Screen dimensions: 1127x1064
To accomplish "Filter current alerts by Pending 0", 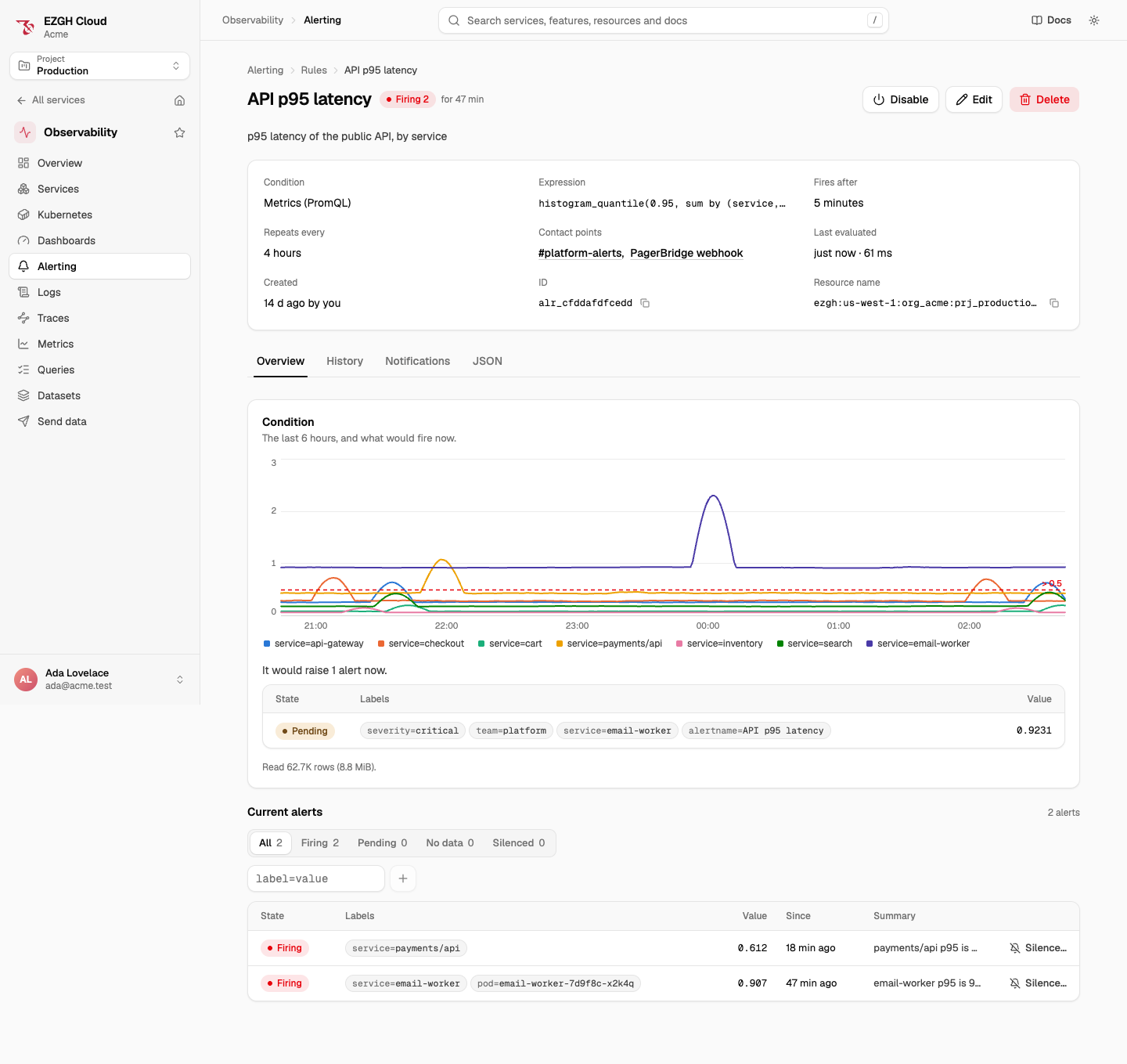I will tap(382, 843).
